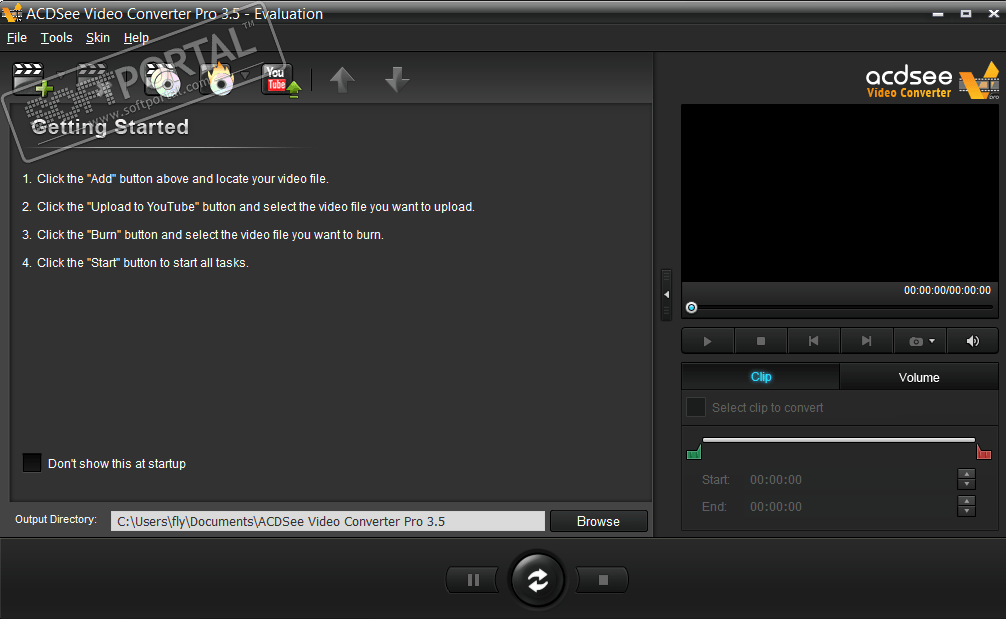This screenshot has width=1006, height=619.
Task: Click the 00:00:00/00:00:00 time readout
Action: (x=947, y=291)
